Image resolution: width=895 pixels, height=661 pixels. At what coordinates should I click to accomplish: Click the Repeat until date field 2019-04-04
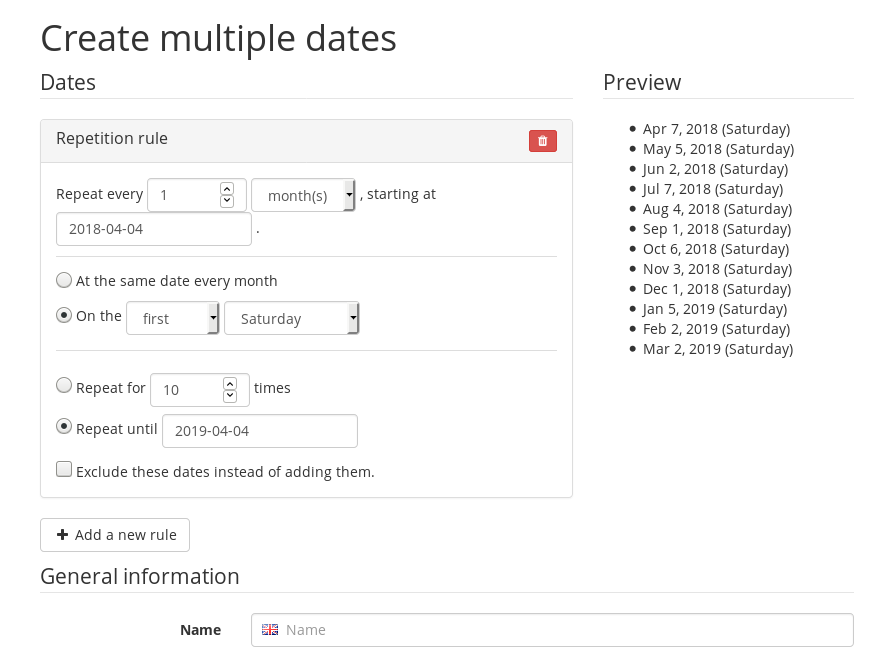259,431
